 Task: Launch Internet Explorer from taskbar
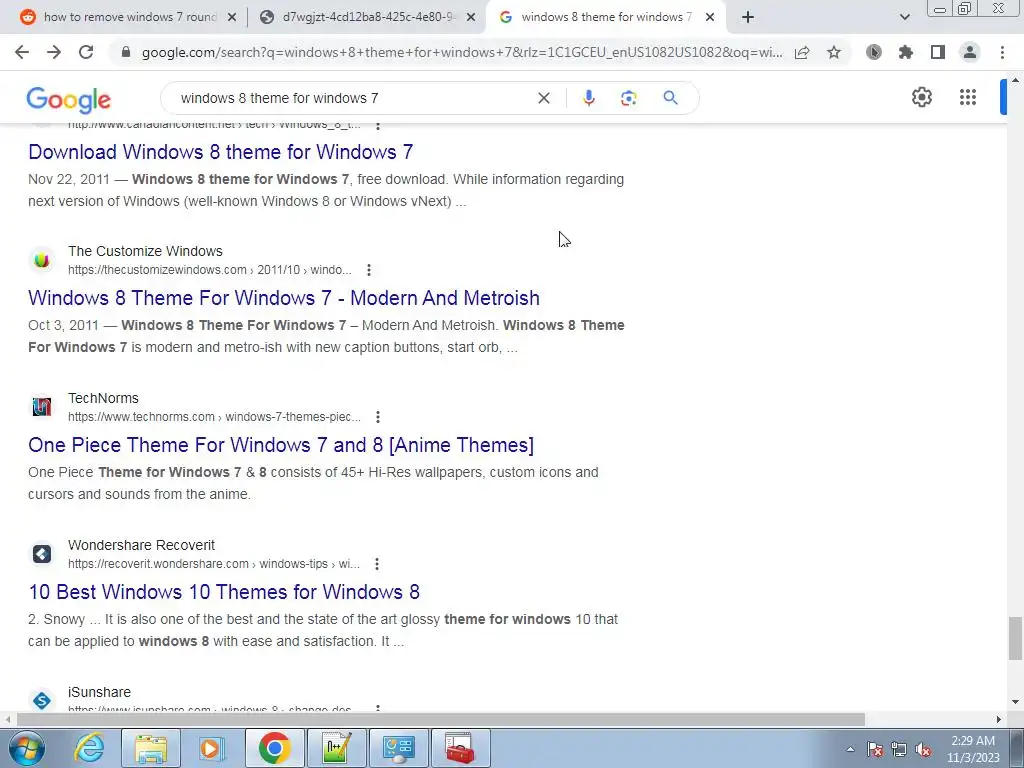point(89,748)
